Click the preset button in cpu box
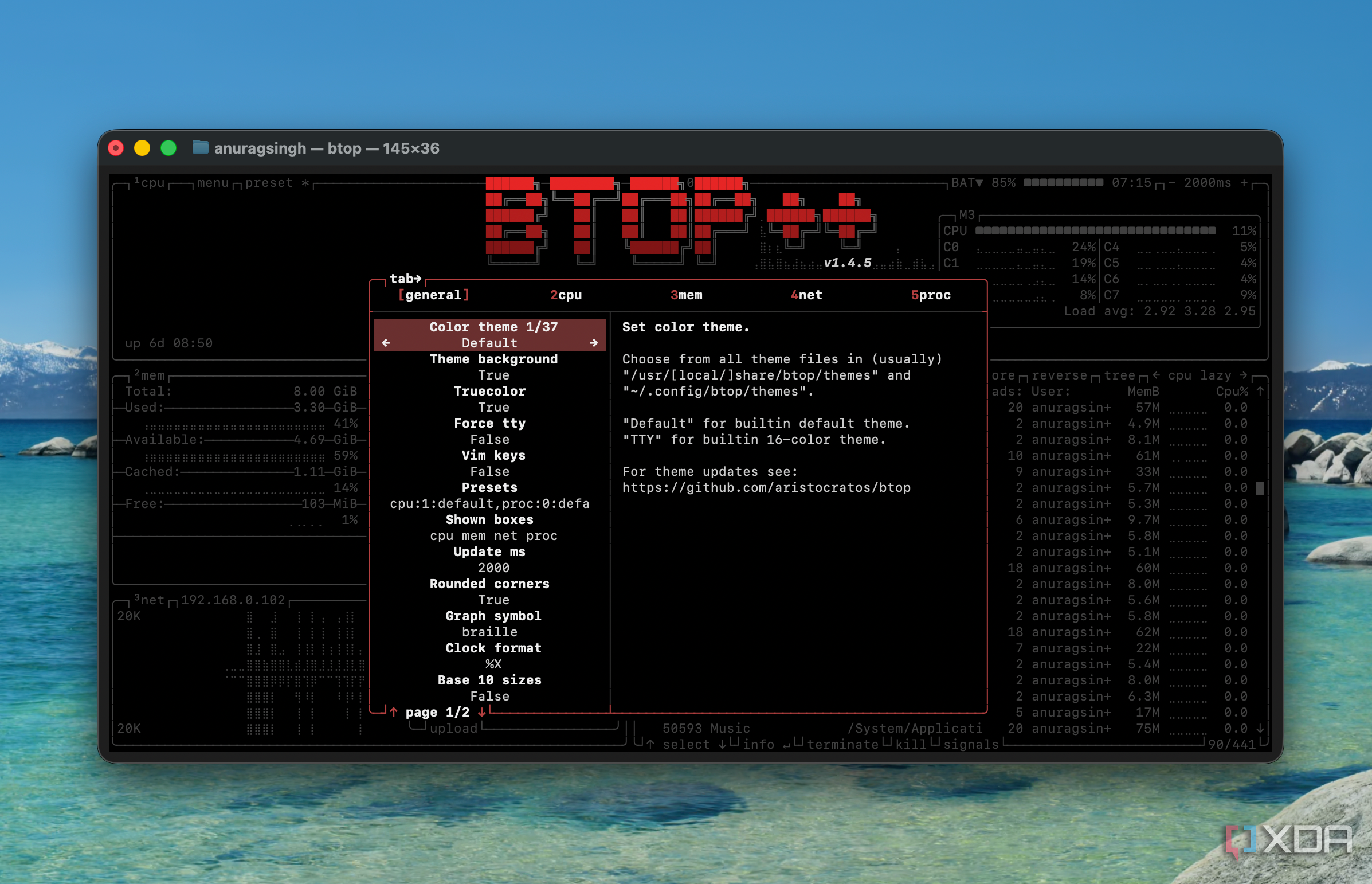 coord(277,183)
